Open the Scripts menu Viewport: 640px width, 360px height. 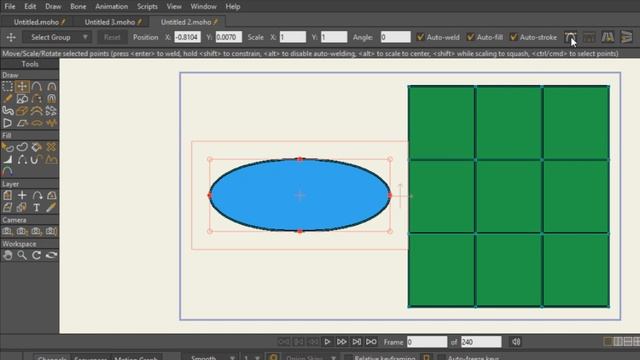tap(147, 7)
